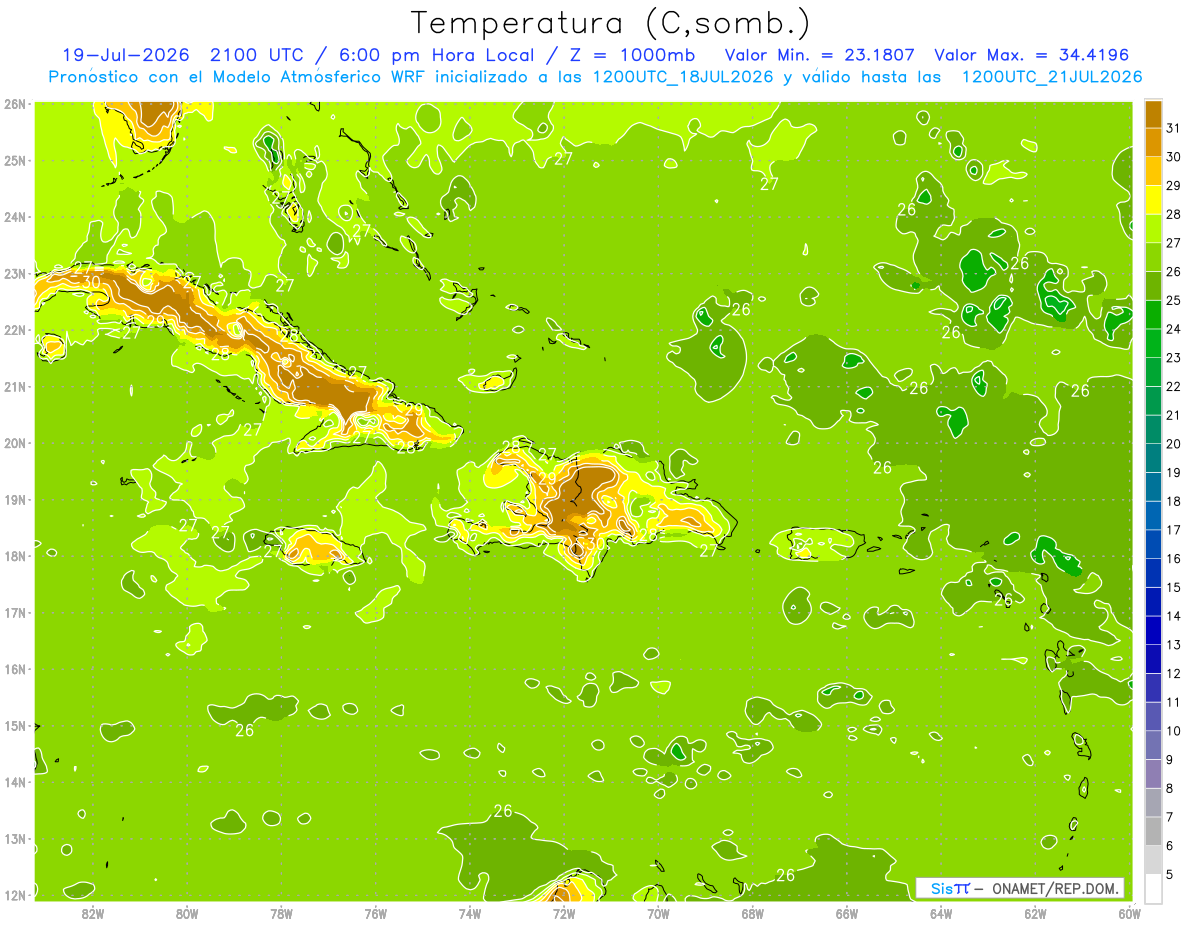The image size is (1200, 927).
Task: Click the title "Temperatura (C,somb.)"
Action: pyautogui.click(x=611, y=23)
